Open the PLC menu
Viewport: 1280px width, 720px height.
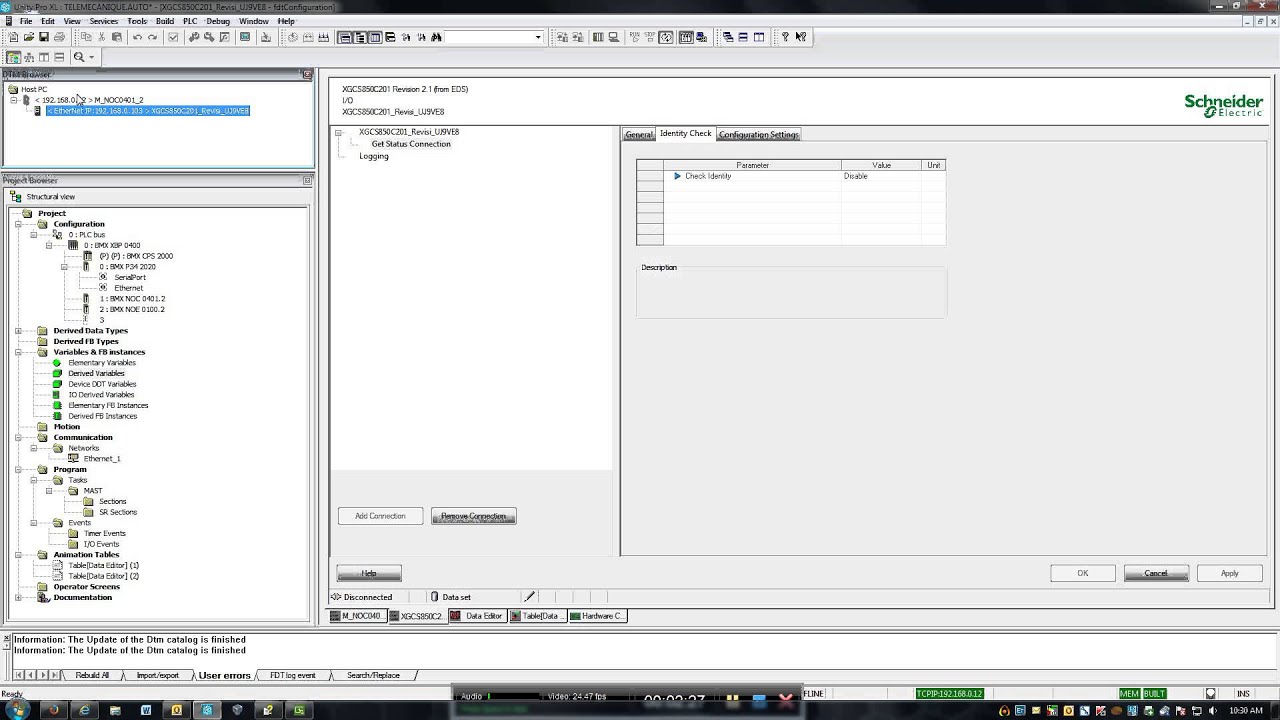[x=190, y=21]
